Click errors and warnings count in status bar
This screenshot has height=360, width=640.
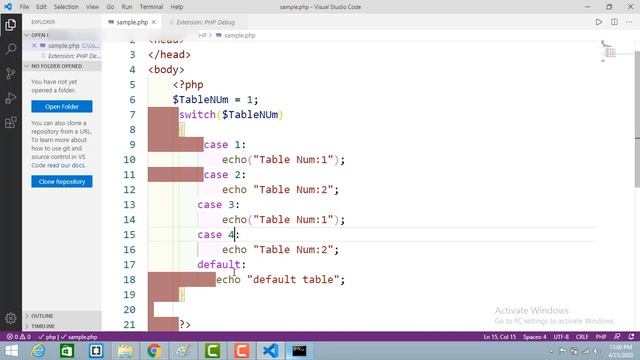coord(19,337)
